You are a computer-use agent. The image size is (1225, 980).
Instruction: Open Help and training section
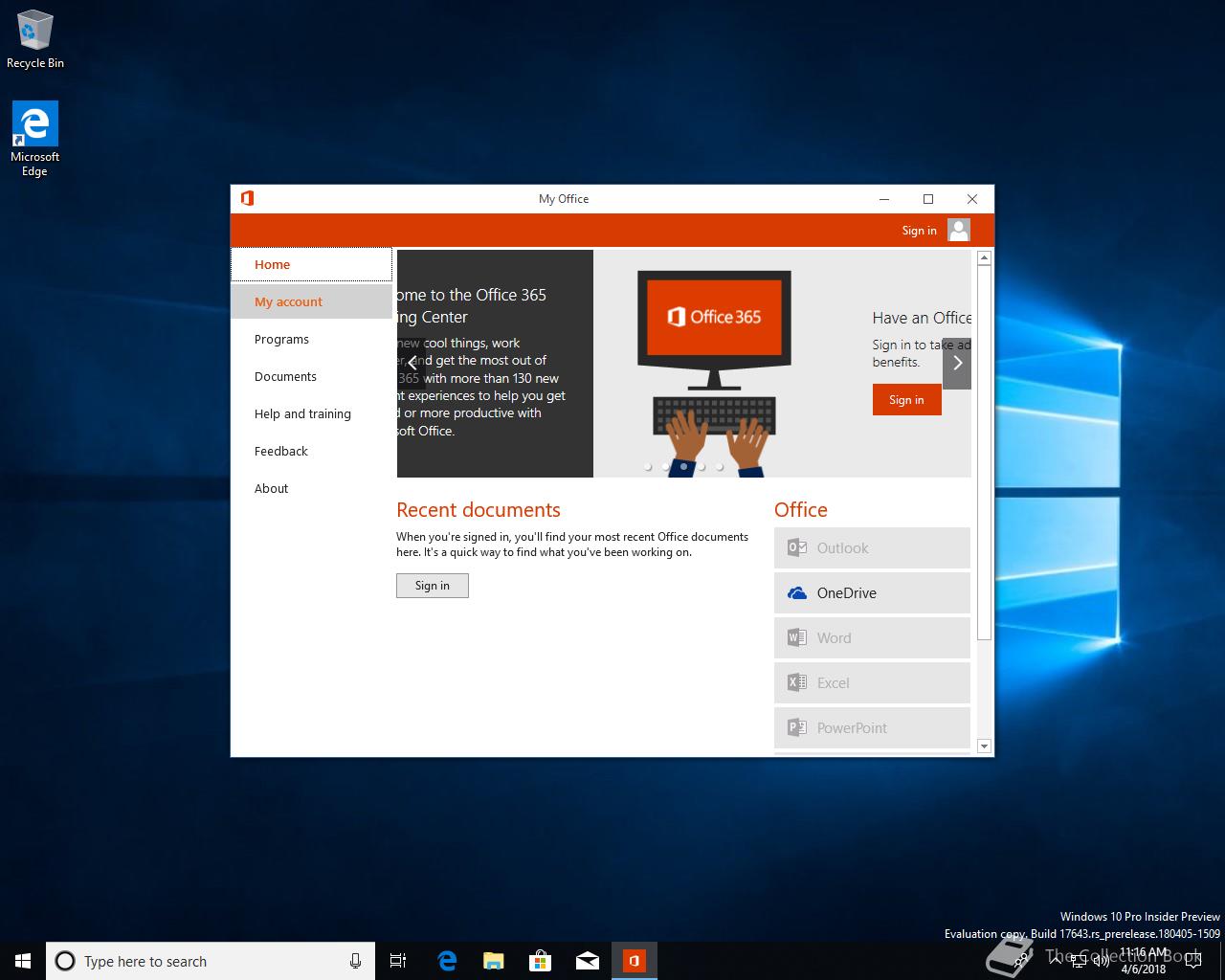311,413
